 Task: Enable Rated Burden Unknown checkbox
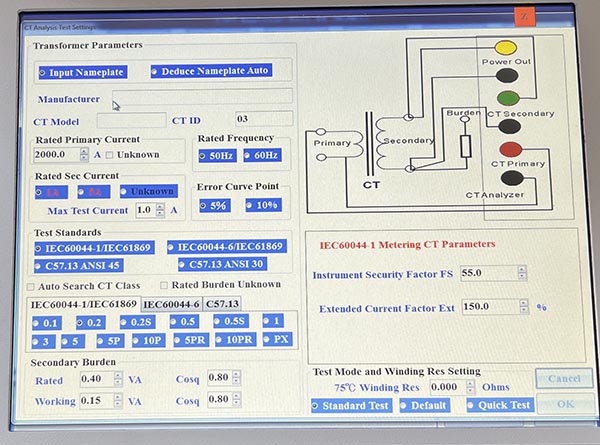click(164, 285)
